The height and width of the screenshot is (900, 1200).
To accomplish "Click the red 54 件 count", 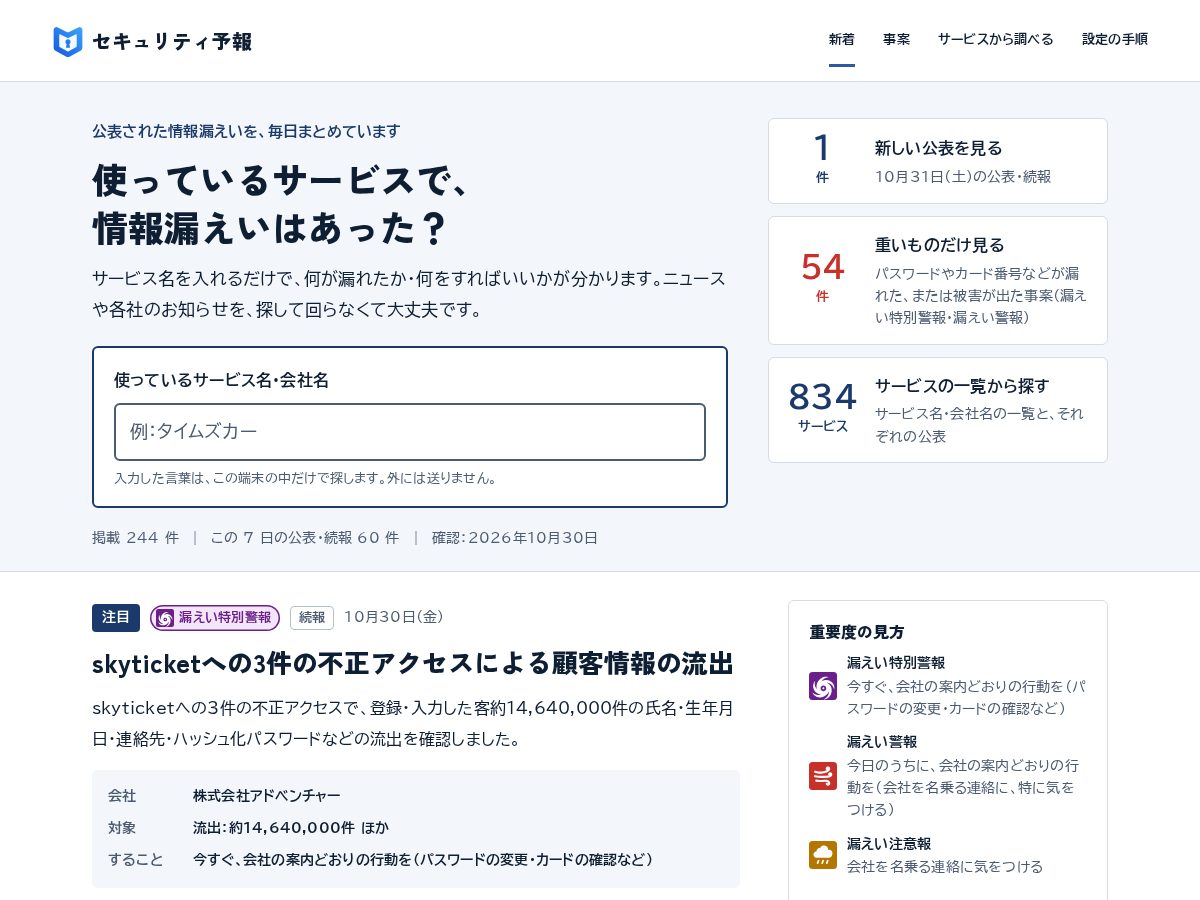I will coord(822,276).
